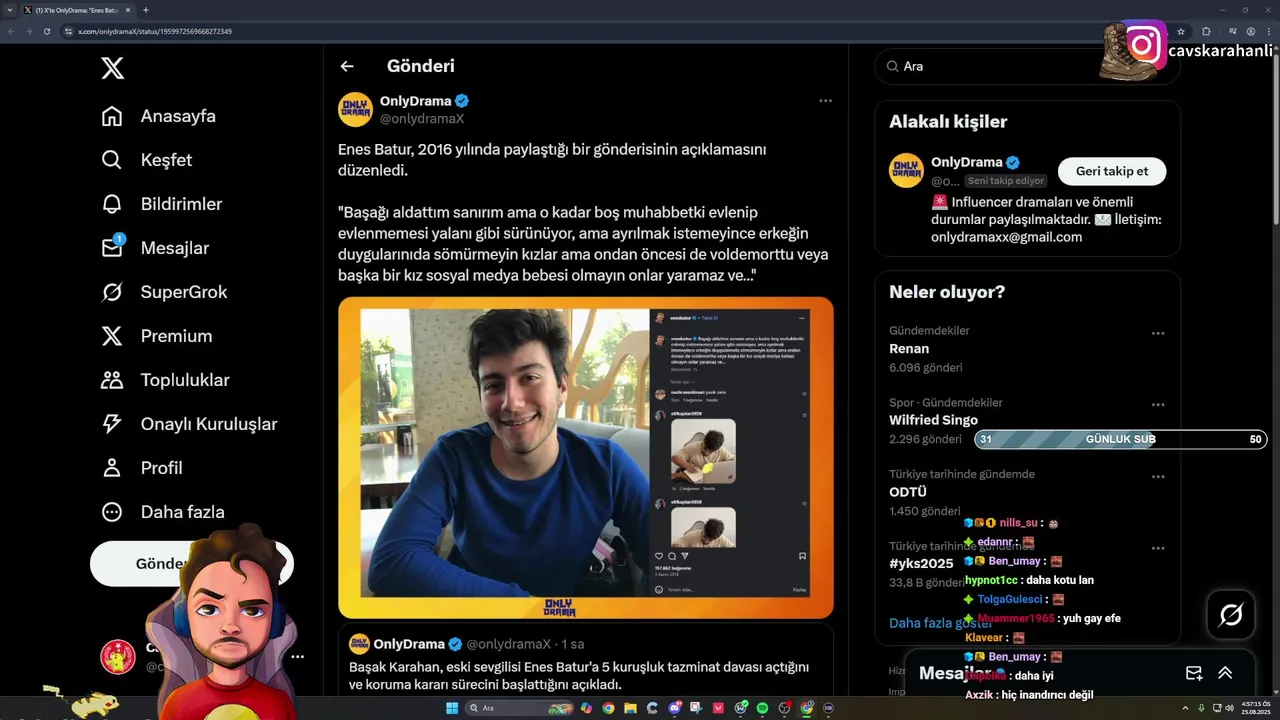Open the Windows Start menu
1280x720 pixels.
coord(452,708)
